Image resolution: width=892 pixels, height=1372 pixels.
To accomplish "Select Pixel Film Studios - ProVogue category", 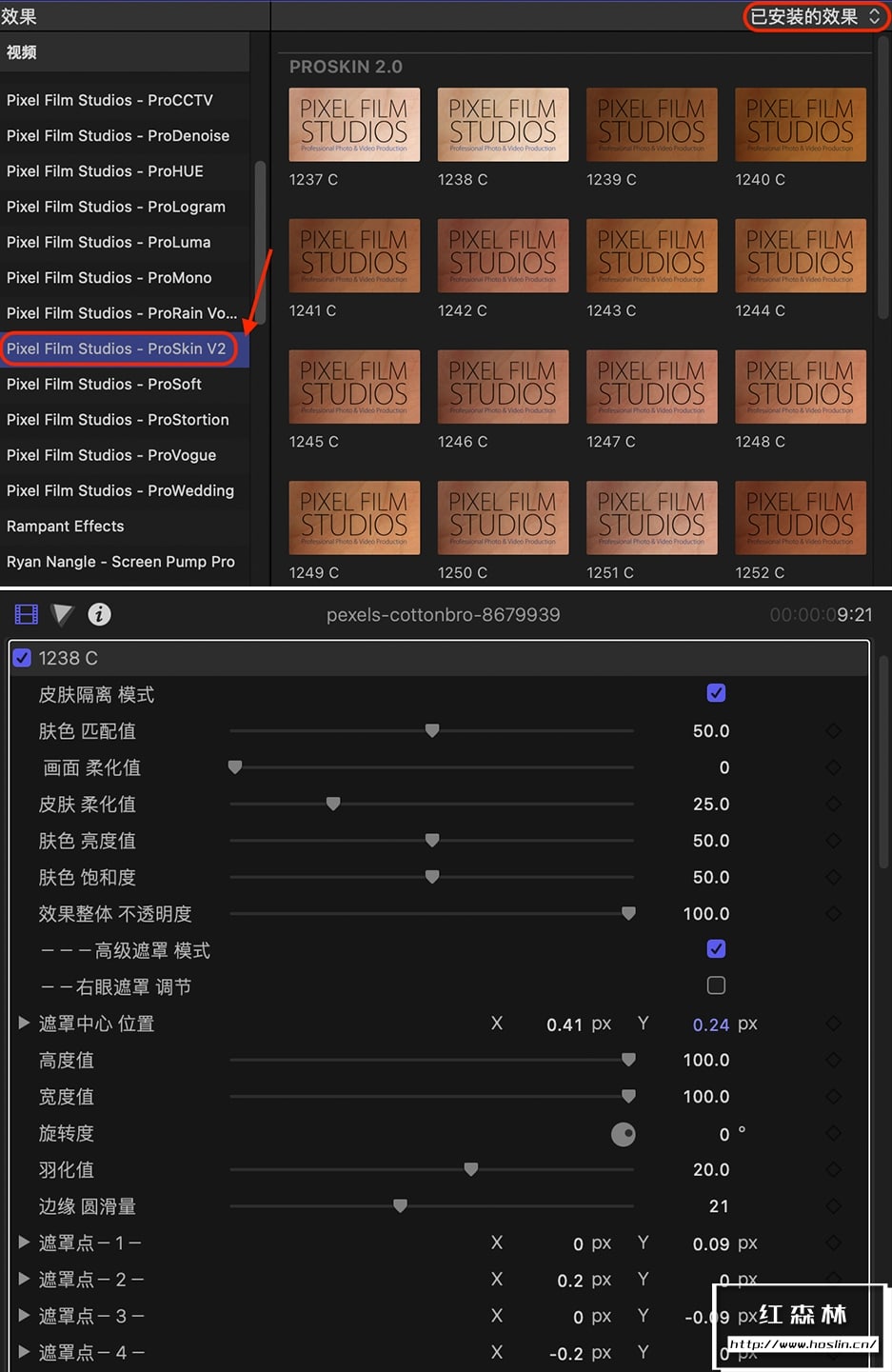I will coord(125,455).
